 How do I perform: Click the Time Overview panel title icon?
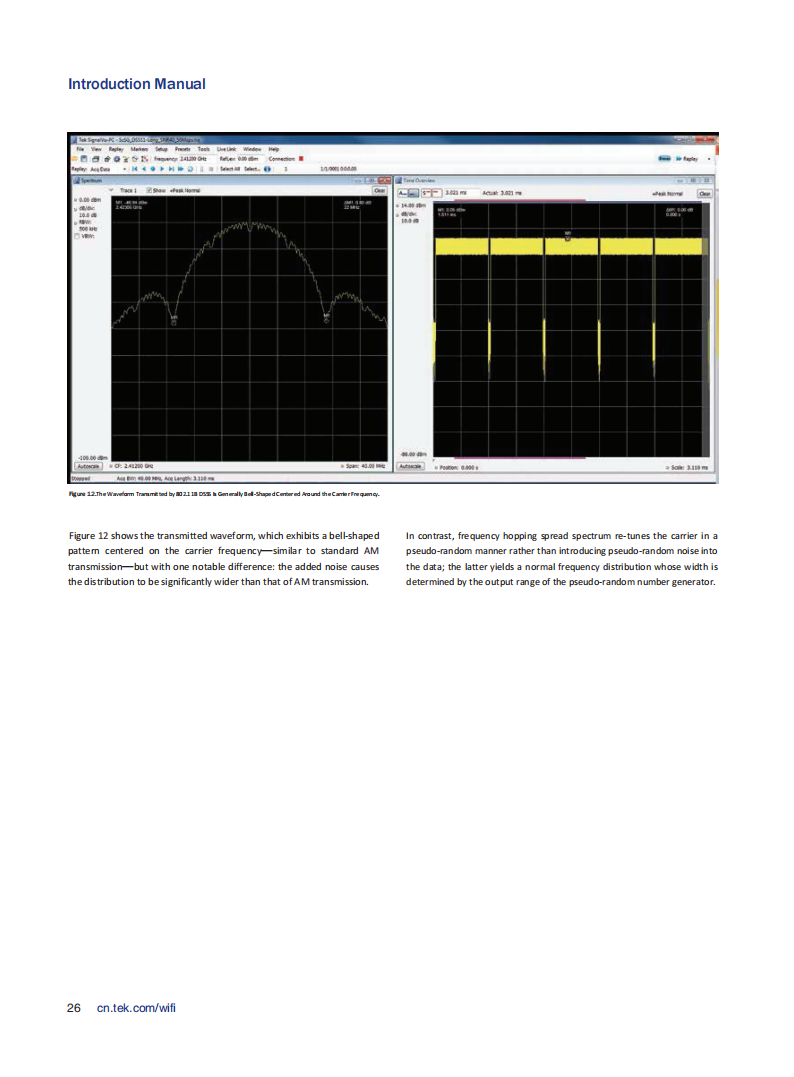(x=398, y=181)
